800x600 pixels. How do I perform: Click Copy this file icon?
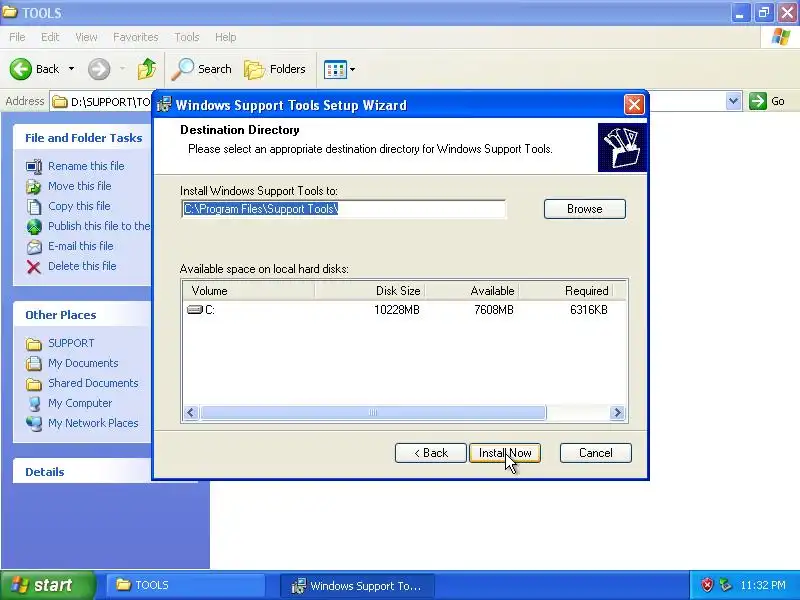pos(34,206)
